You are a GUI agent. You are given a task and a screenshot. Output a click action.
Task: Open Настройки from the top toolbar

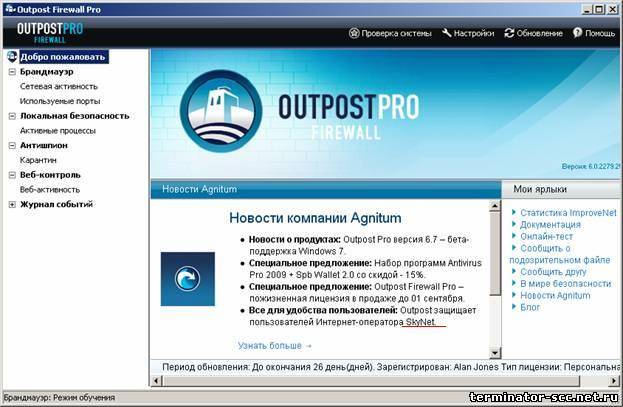[468, 33]
